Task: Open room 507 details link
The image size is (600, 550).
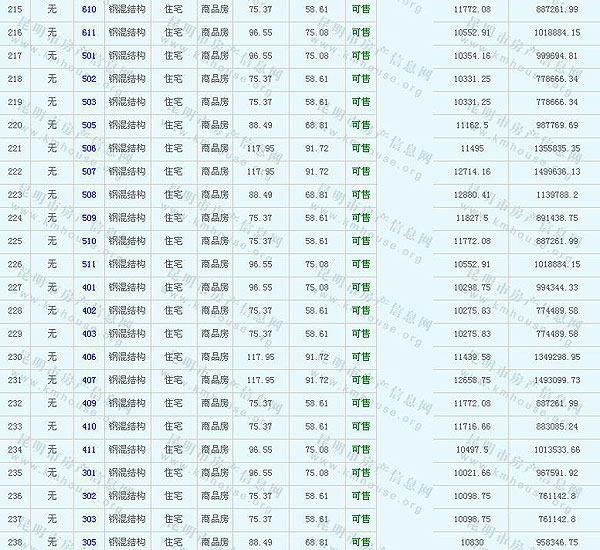Action: pyautogui.click(x=89, y=171)
